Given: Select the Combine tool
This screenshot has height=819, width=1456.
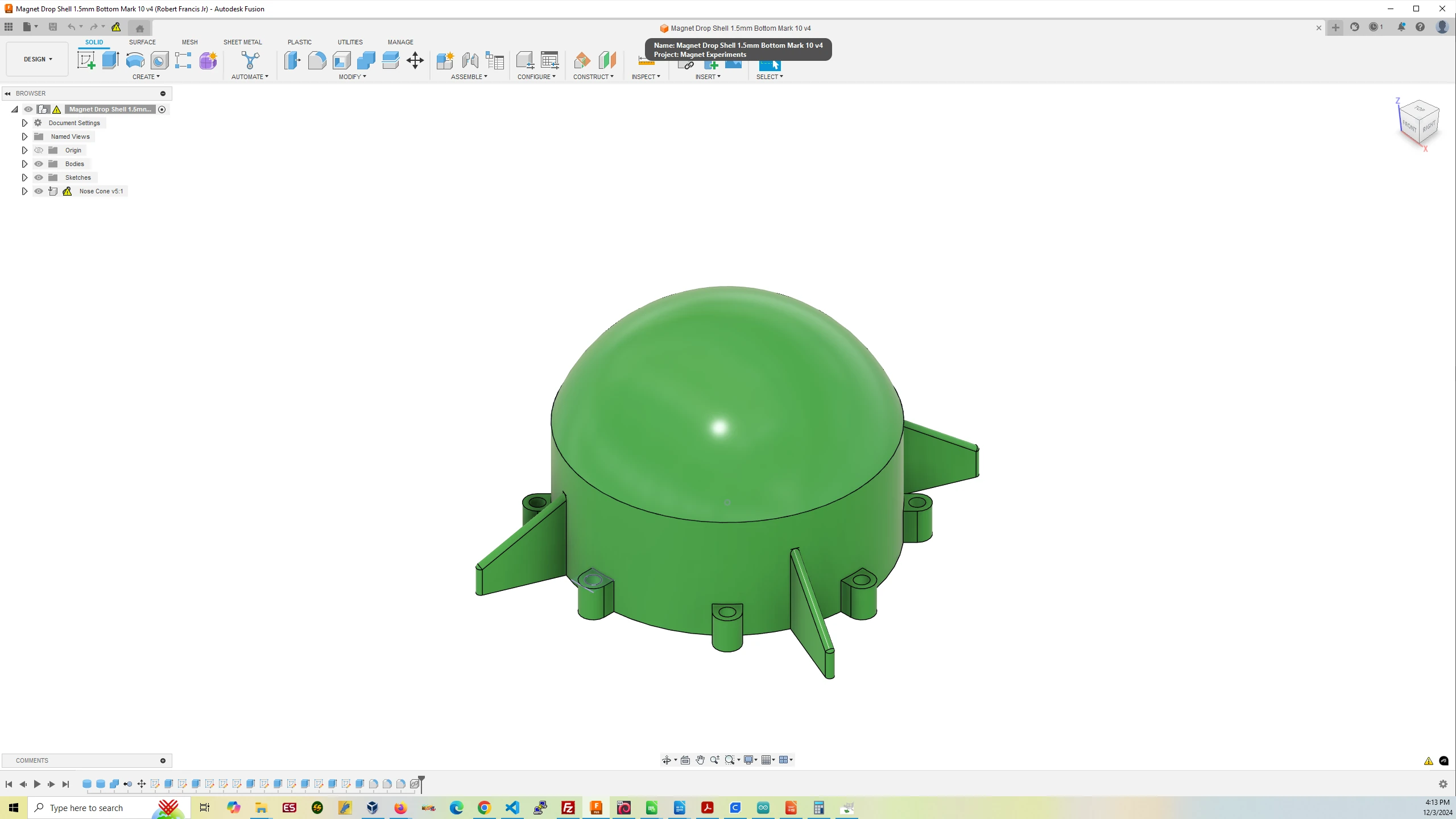Looking at the screenshot, I should click(x=366, y=60).
